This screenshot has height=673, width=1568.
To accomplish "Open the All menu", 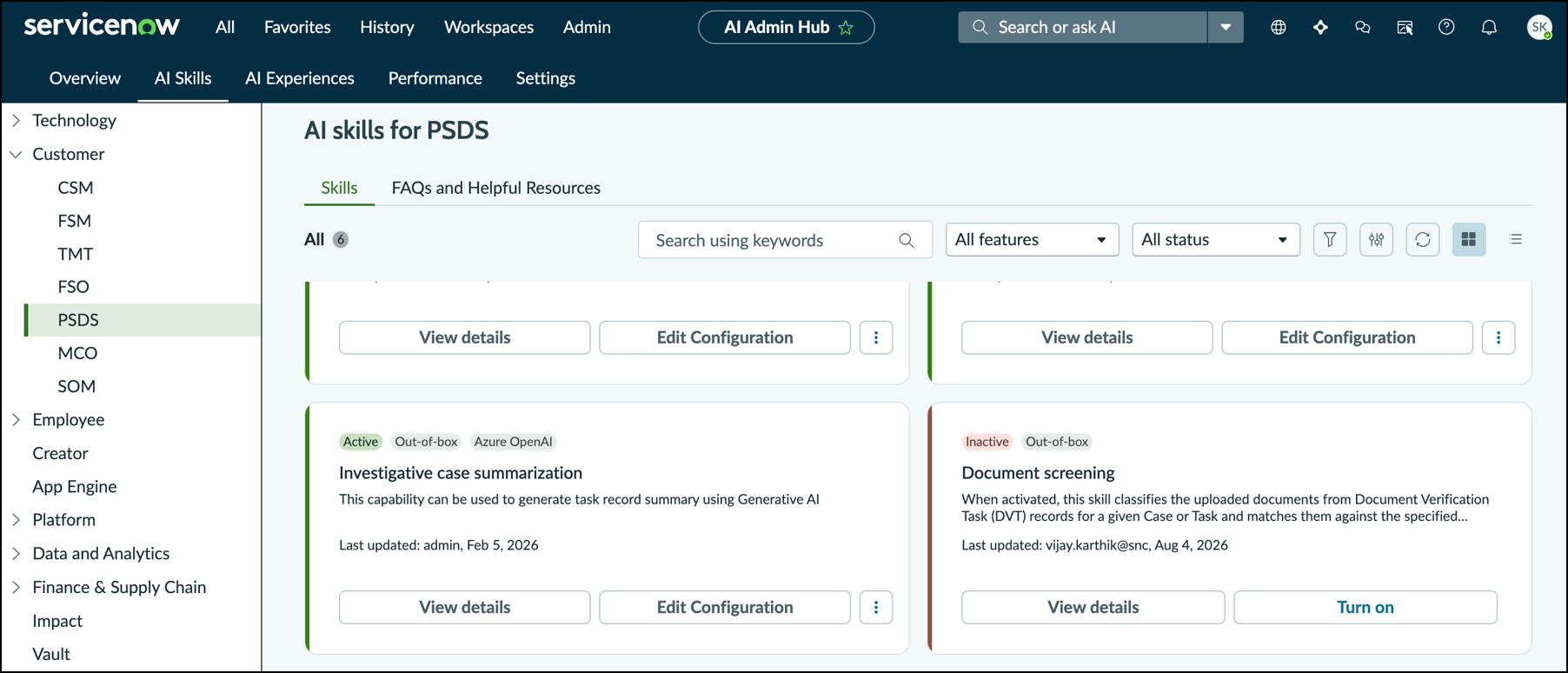I will point(225,27).
